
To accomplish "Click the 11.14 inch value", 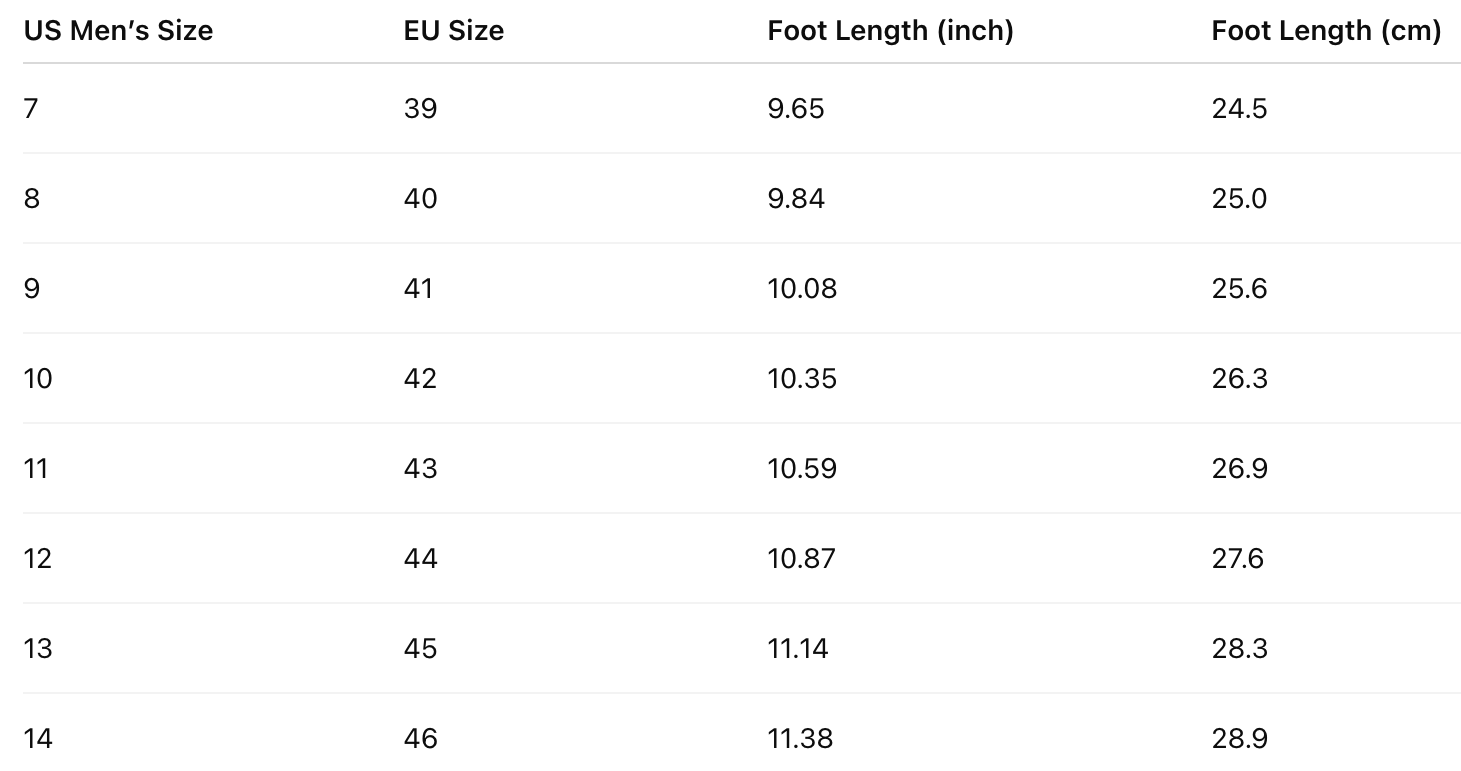I will 798,648.
